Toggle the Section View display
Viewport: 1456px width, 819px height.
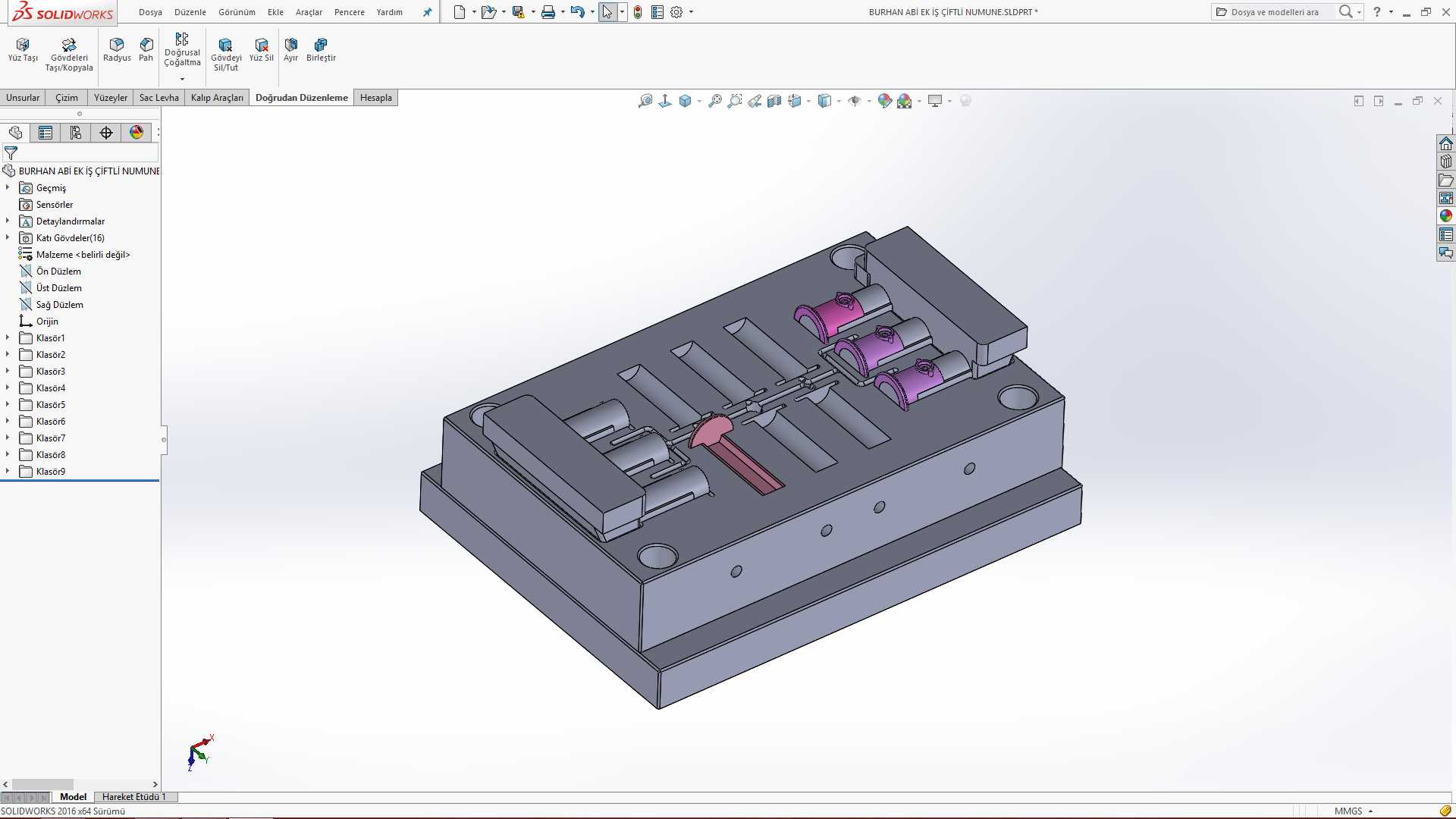pos(774,101)
